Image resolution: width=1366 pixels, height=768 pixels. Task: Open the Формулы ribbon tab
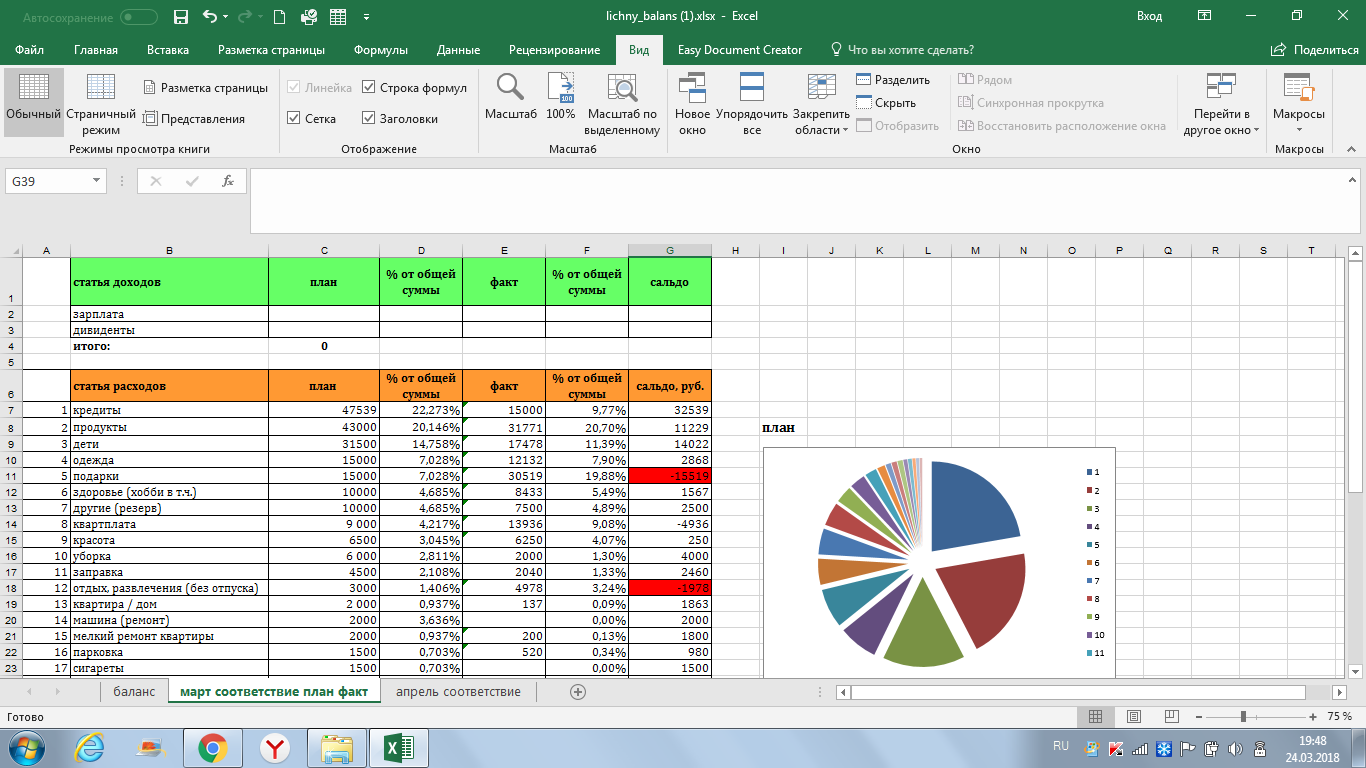point(380,50)
